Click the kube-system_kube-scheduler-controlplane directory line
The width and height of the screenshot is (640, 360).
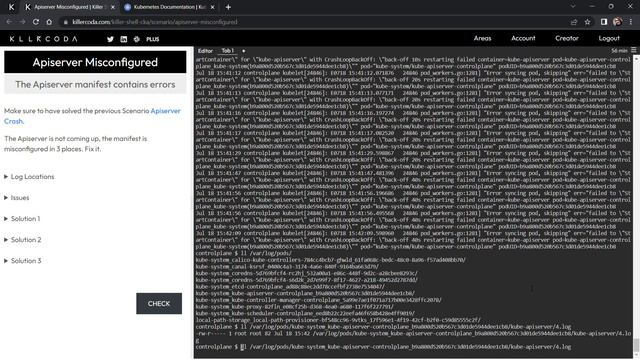pyautogui.click(x=305, y=313)
